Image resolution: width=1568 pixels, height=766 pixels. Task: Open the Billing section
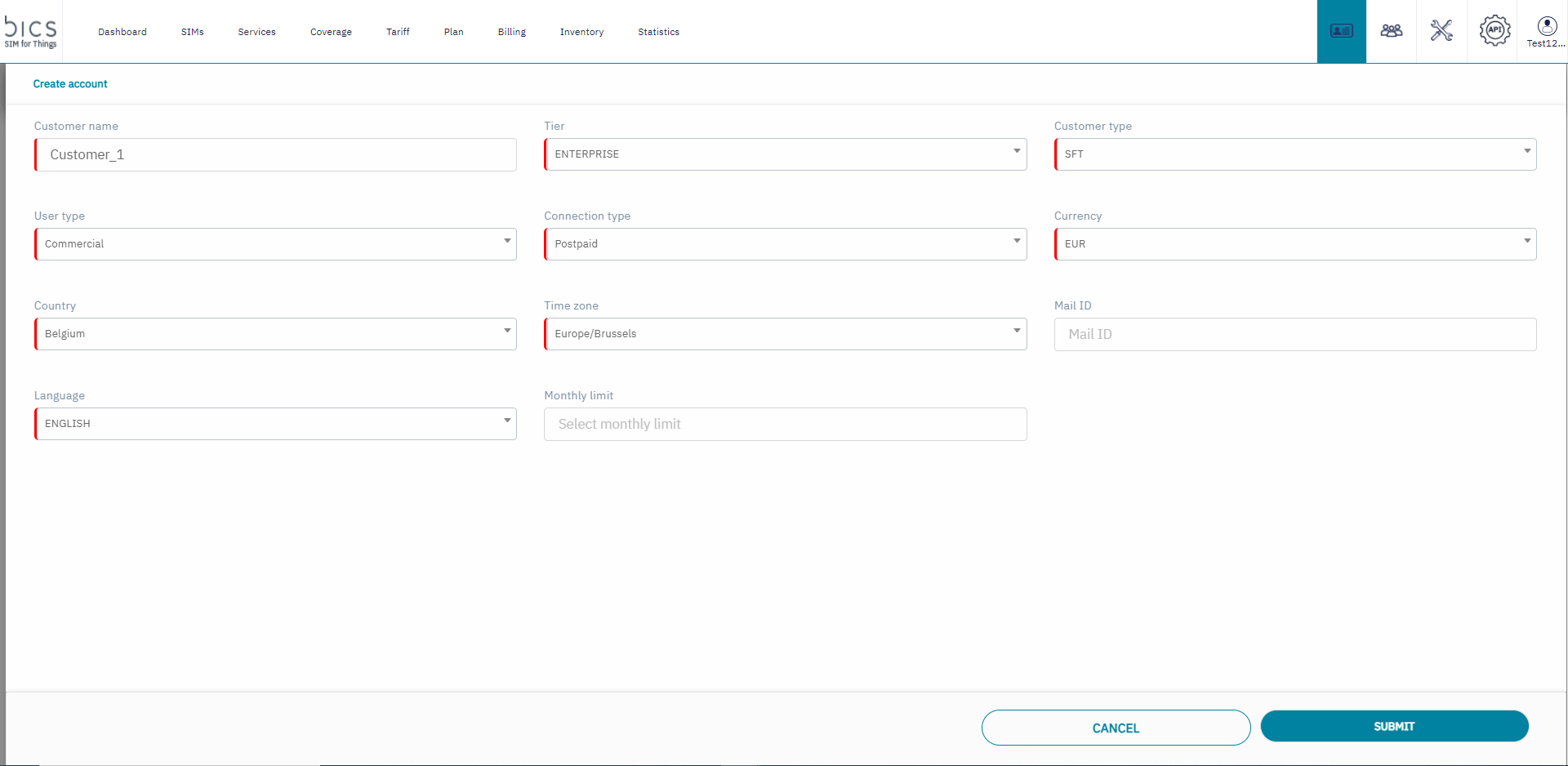point(511,32)
